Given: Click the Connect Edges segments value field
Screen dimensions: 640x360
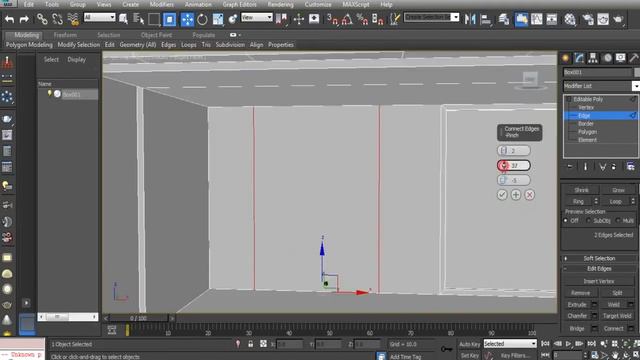Looking at the screenshot, I should pos(514,151).
